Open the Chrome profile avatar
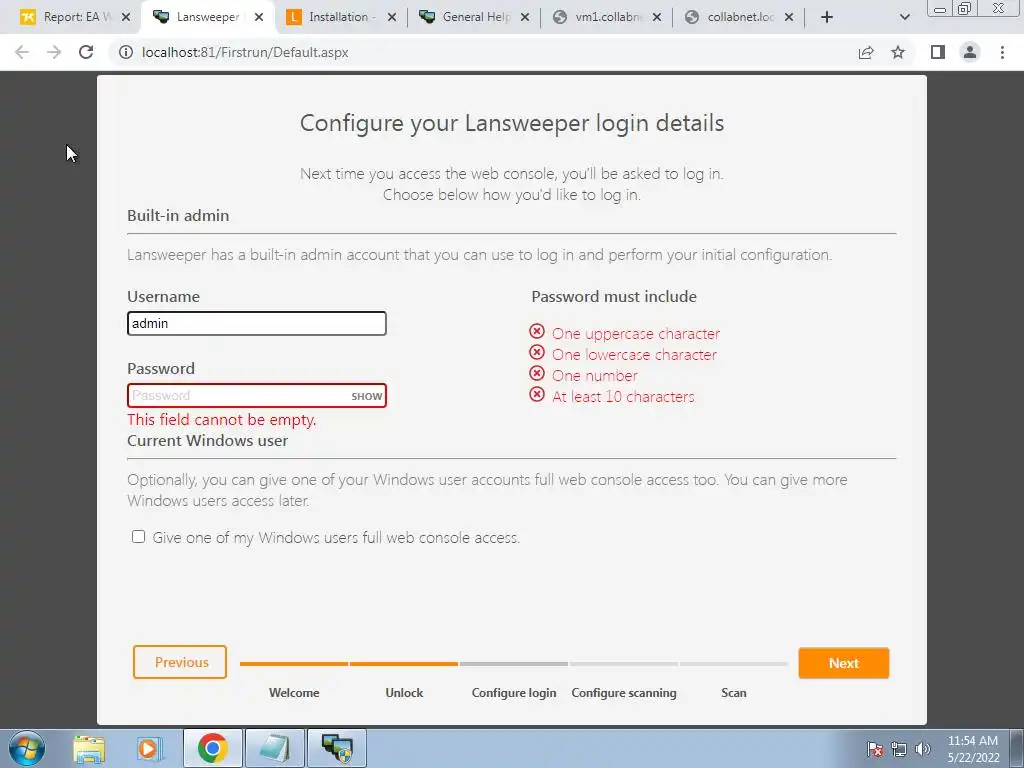The image size is (1024, 768). (x=970, y=52)
